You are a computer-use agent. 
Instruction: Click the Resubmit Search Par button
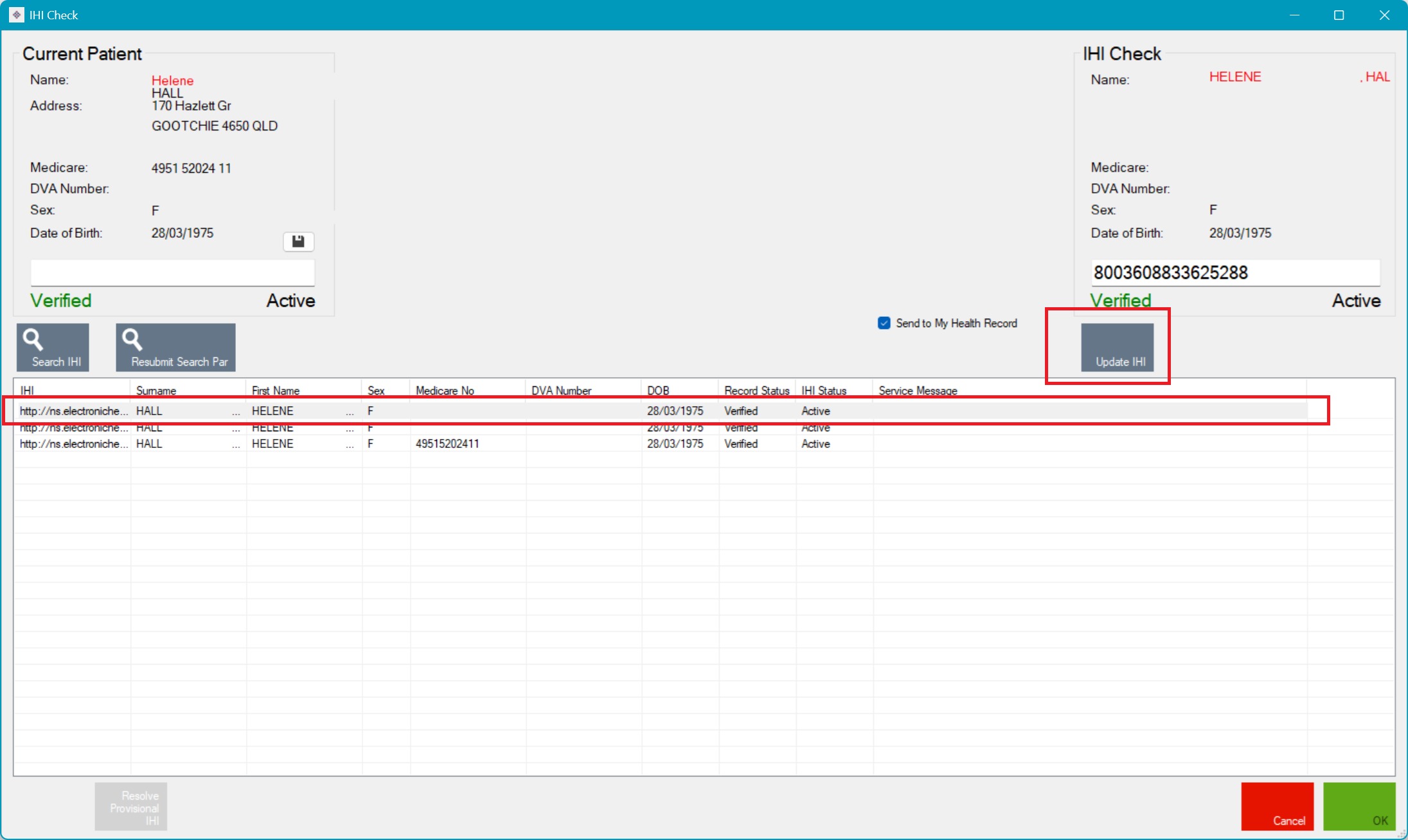[x=175, y=348]
